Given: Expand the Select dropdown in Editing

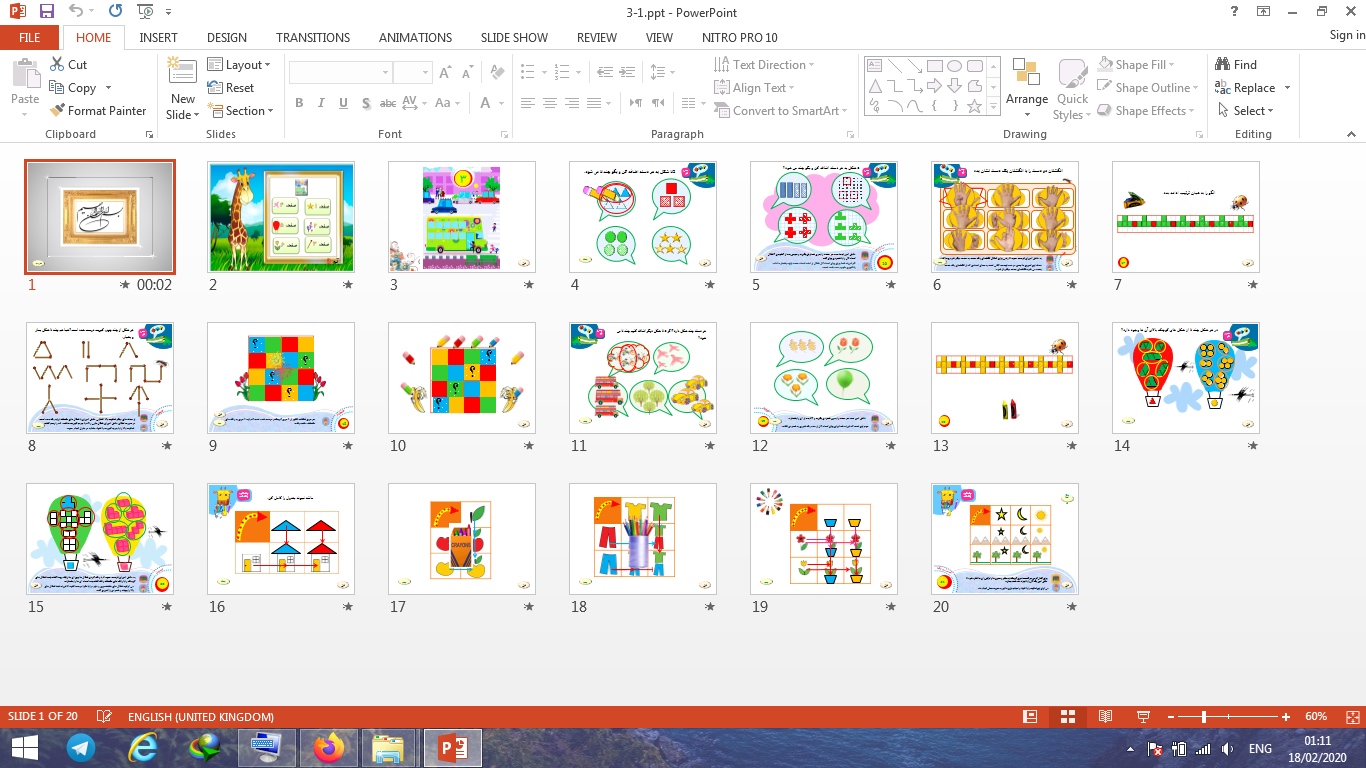Looking at the screenshot, I should (1246, 111).
